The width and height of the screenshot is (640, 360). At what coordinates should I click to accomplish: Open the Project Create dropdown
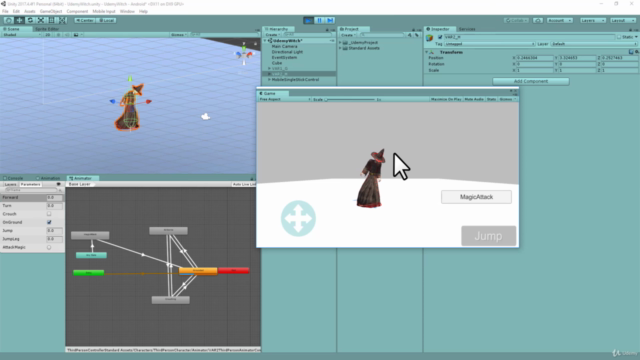pos(348,35)
